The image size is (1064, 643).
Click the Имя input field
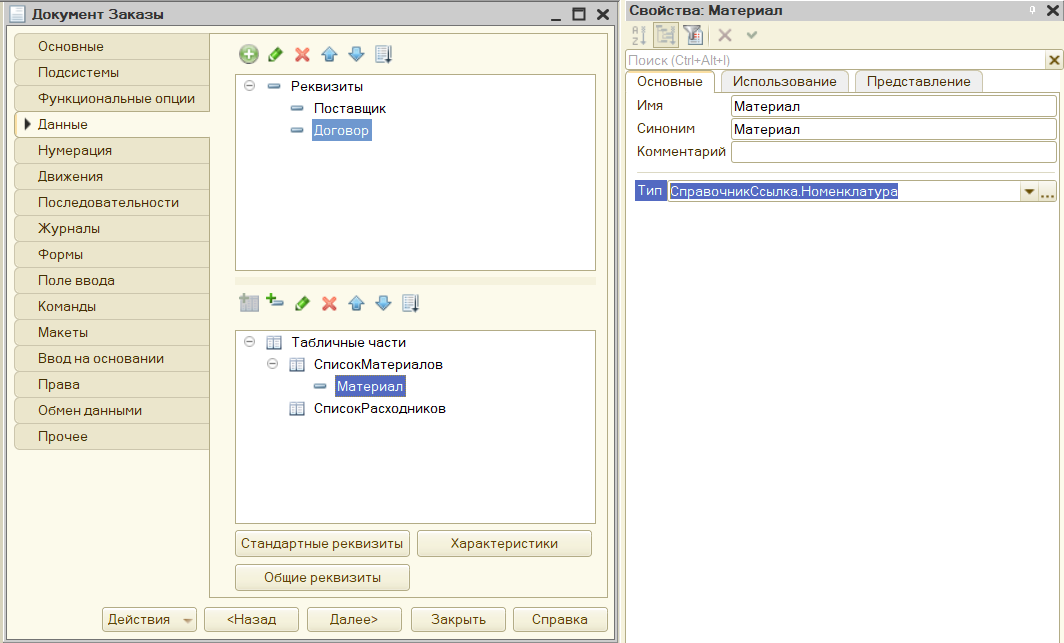(x=894, y=106)
